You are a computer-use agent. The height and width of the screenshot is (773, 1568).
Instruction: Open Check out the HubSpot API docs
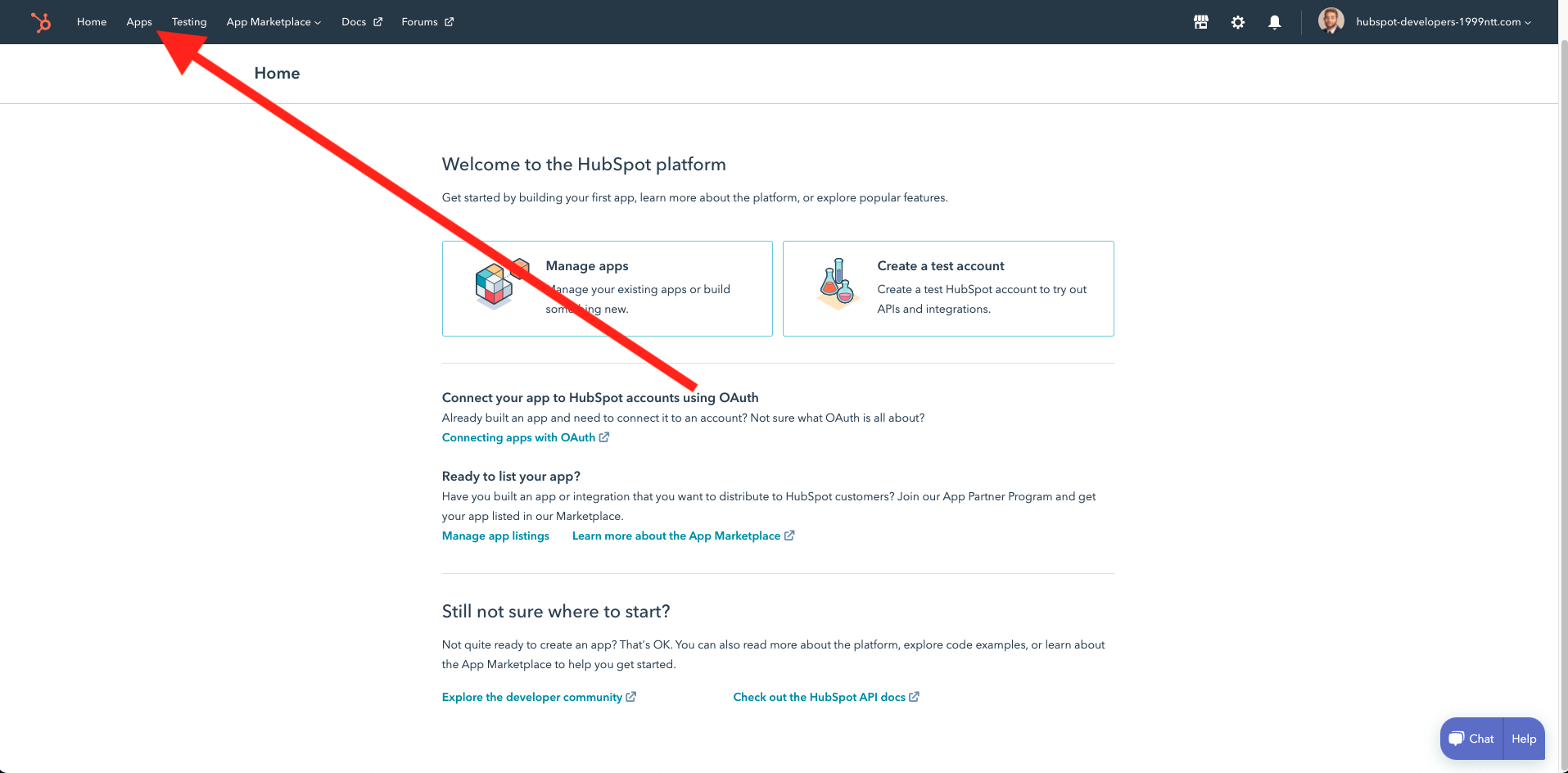819,697
